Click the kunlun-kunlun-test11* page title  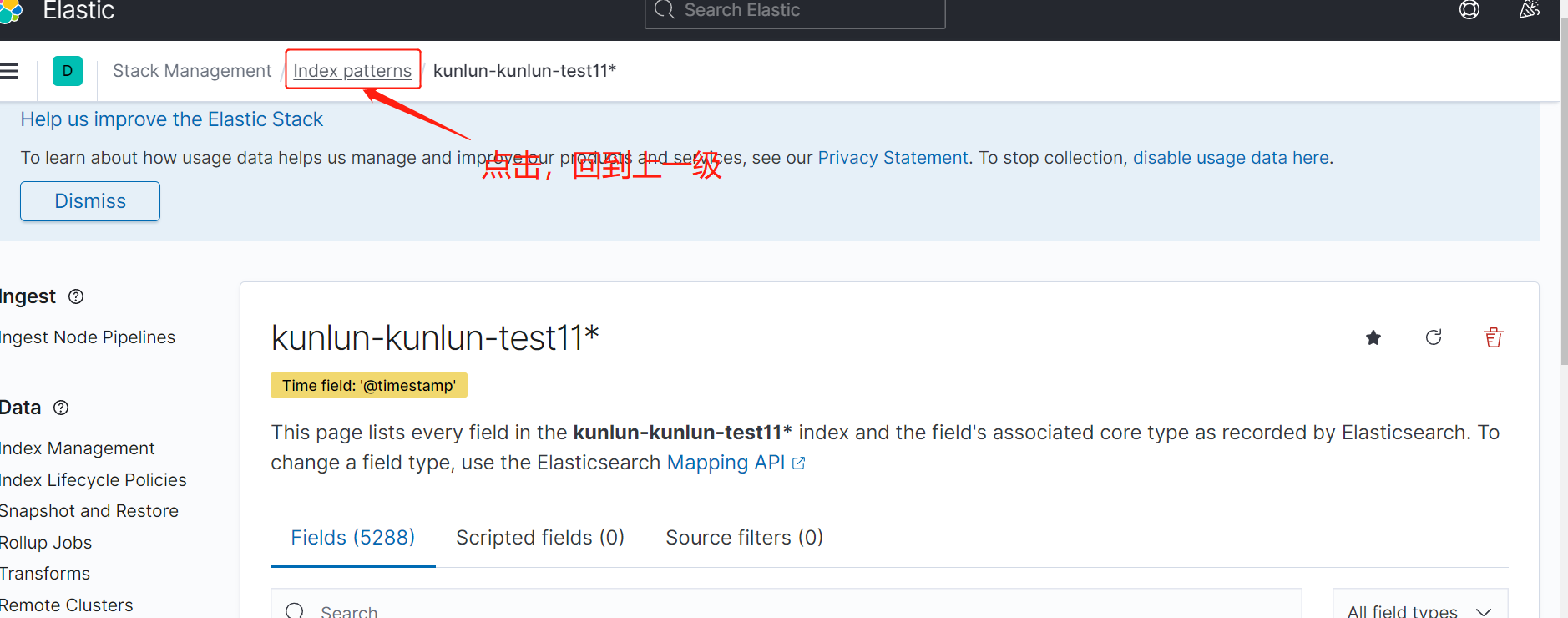point(435,338)
